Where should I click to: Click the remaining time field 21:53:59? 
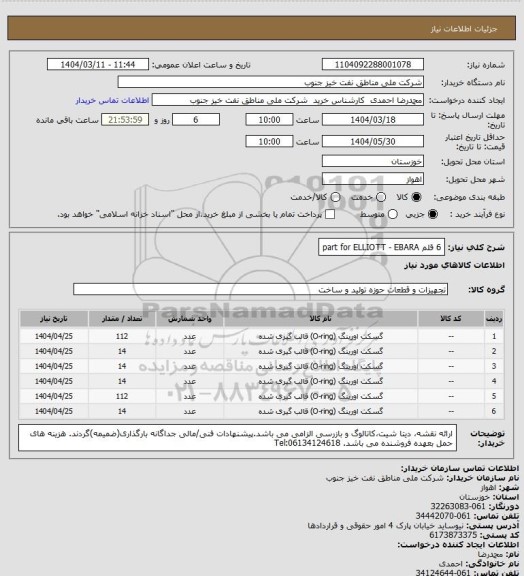pyautogui.click(x=125, y=120)
